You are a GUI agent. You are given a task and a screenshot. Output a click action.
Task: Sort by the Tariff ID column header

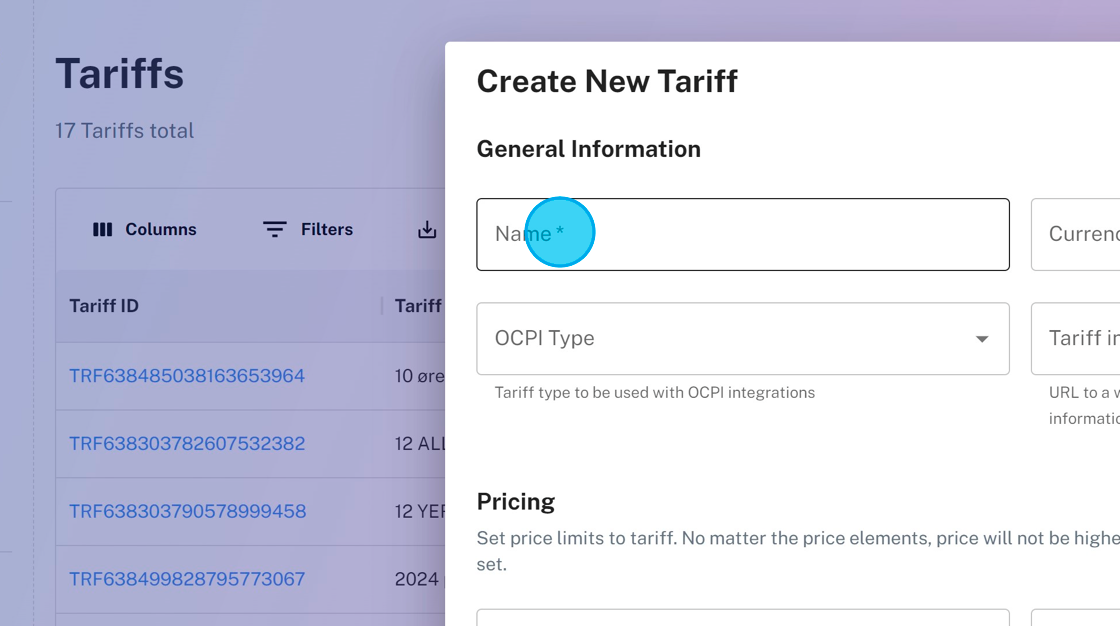click(x=104, y=306)
